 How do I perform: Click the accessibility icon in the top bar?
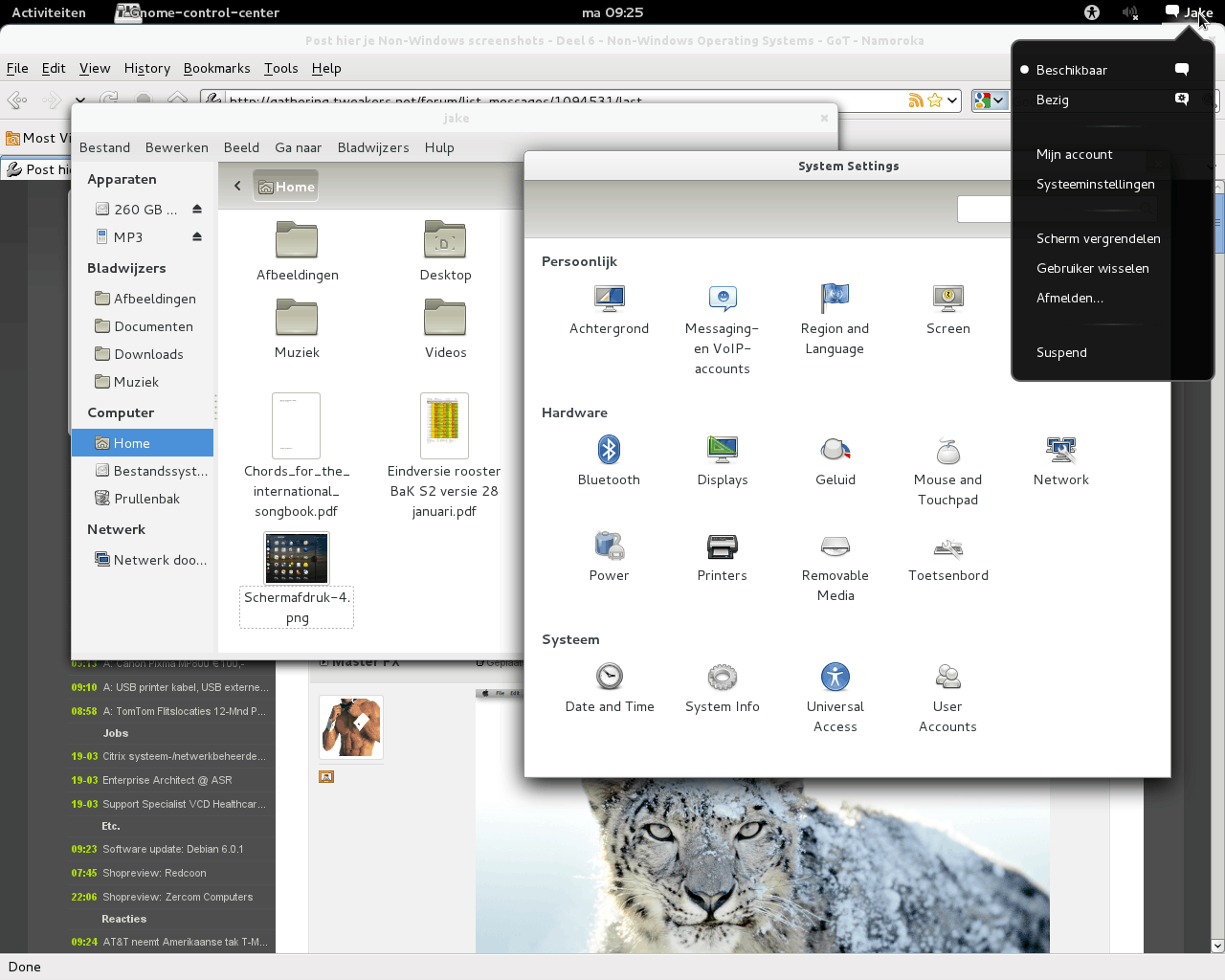point(1092,12)
